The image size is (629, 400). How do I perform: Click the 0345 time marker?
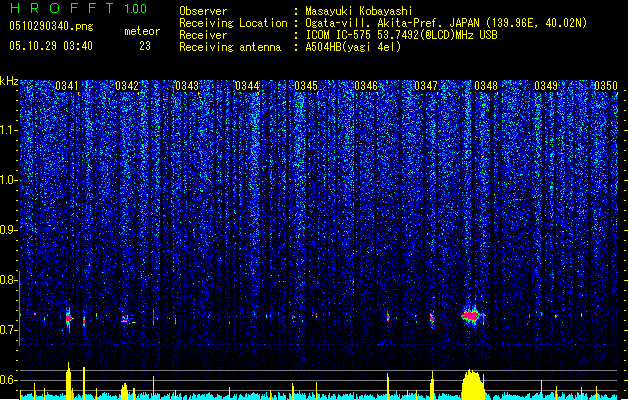click(306, 86)
